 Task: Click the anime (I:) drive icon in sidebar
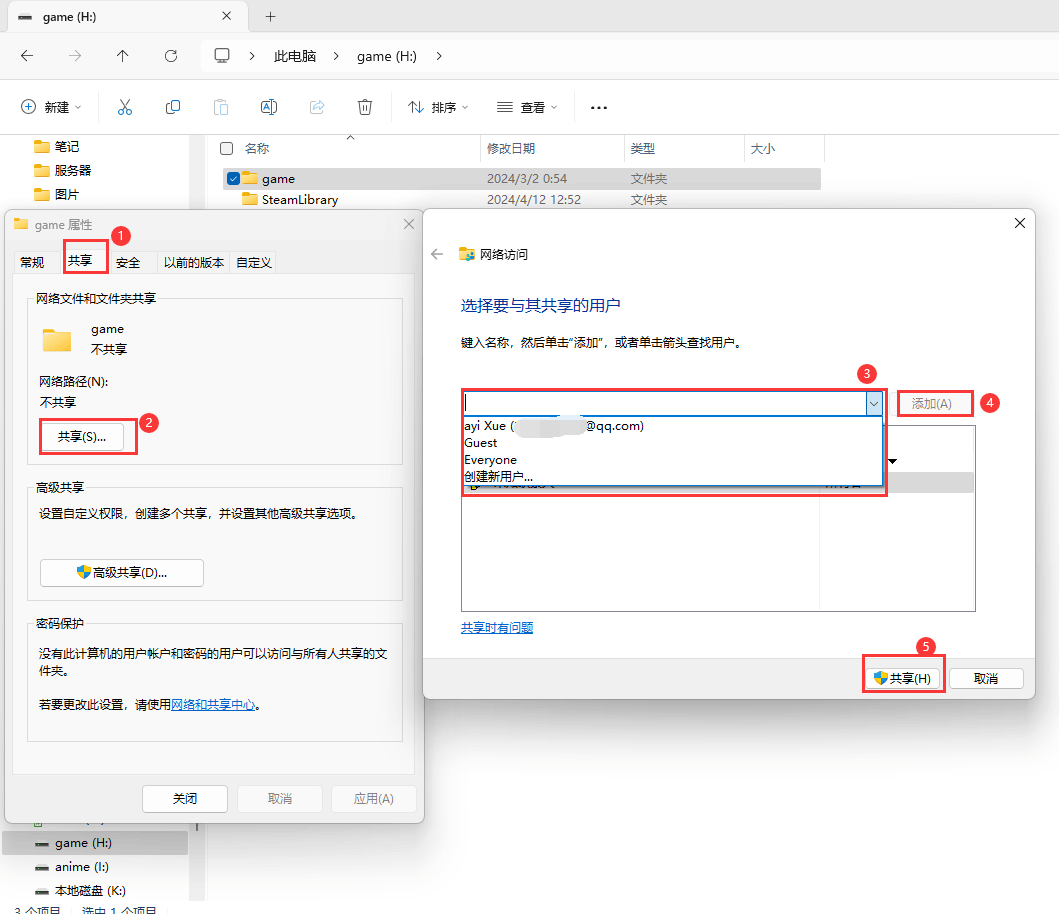coord(42,867)
